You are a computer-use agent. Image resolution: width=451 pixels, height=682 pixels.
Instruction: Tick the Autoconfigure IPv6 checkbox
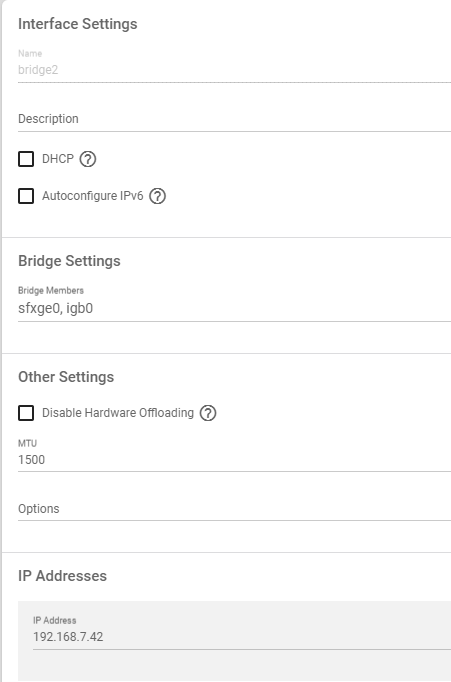pos(26,196)
